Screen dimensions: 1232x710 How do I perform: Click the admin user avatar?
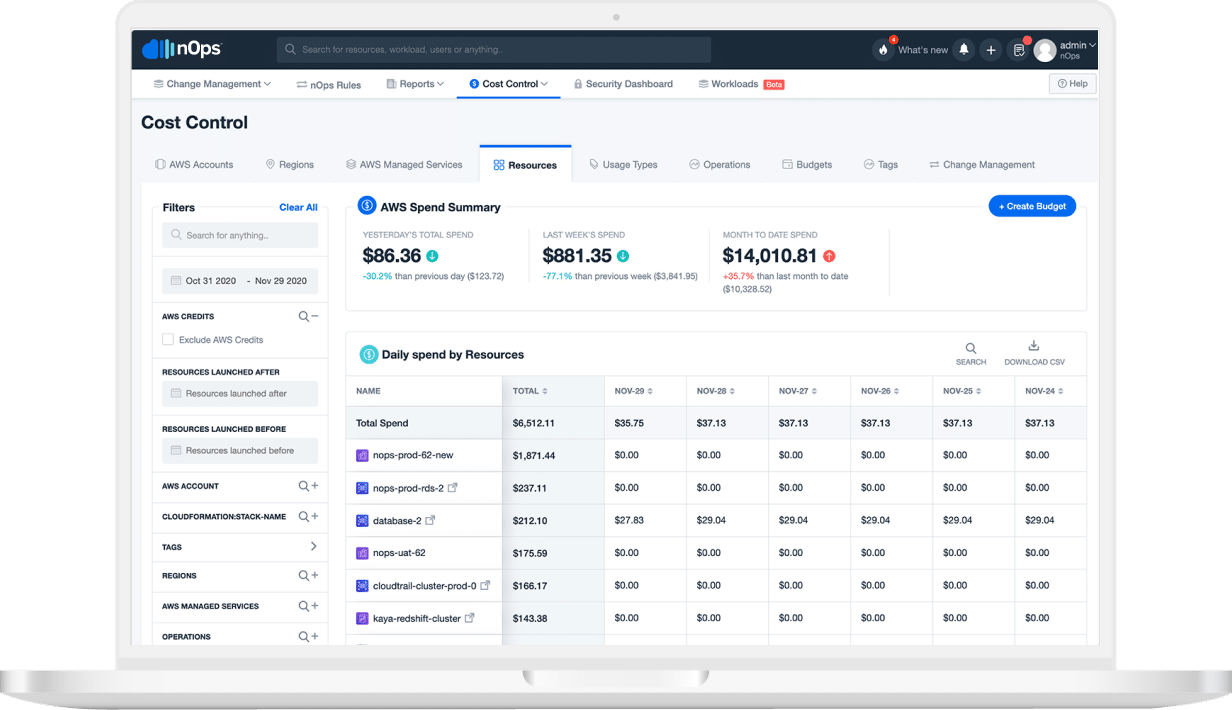click(1045, 50)
